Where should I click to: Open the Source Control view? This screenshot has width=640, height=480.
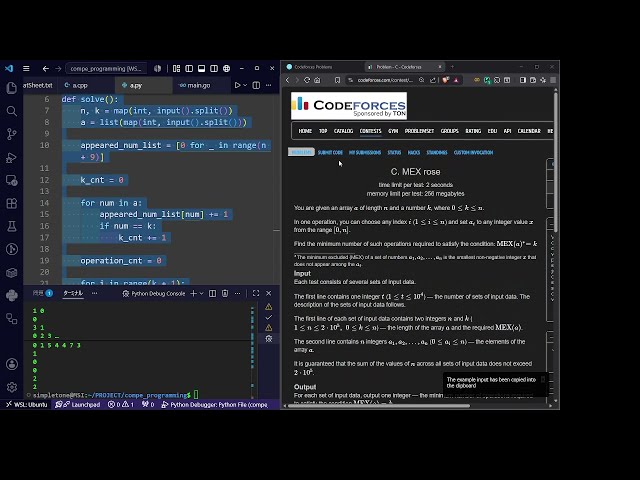[x=11, y=134]
